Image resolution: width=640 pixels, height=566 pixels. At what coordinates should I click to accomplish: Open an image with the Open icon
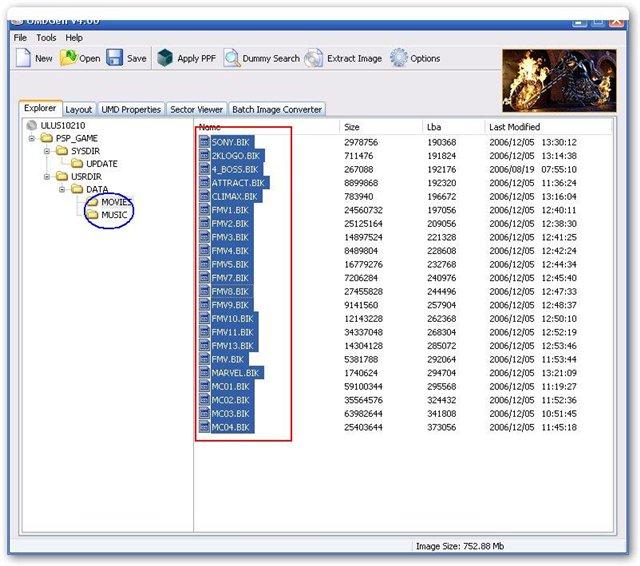coord(69,58)
